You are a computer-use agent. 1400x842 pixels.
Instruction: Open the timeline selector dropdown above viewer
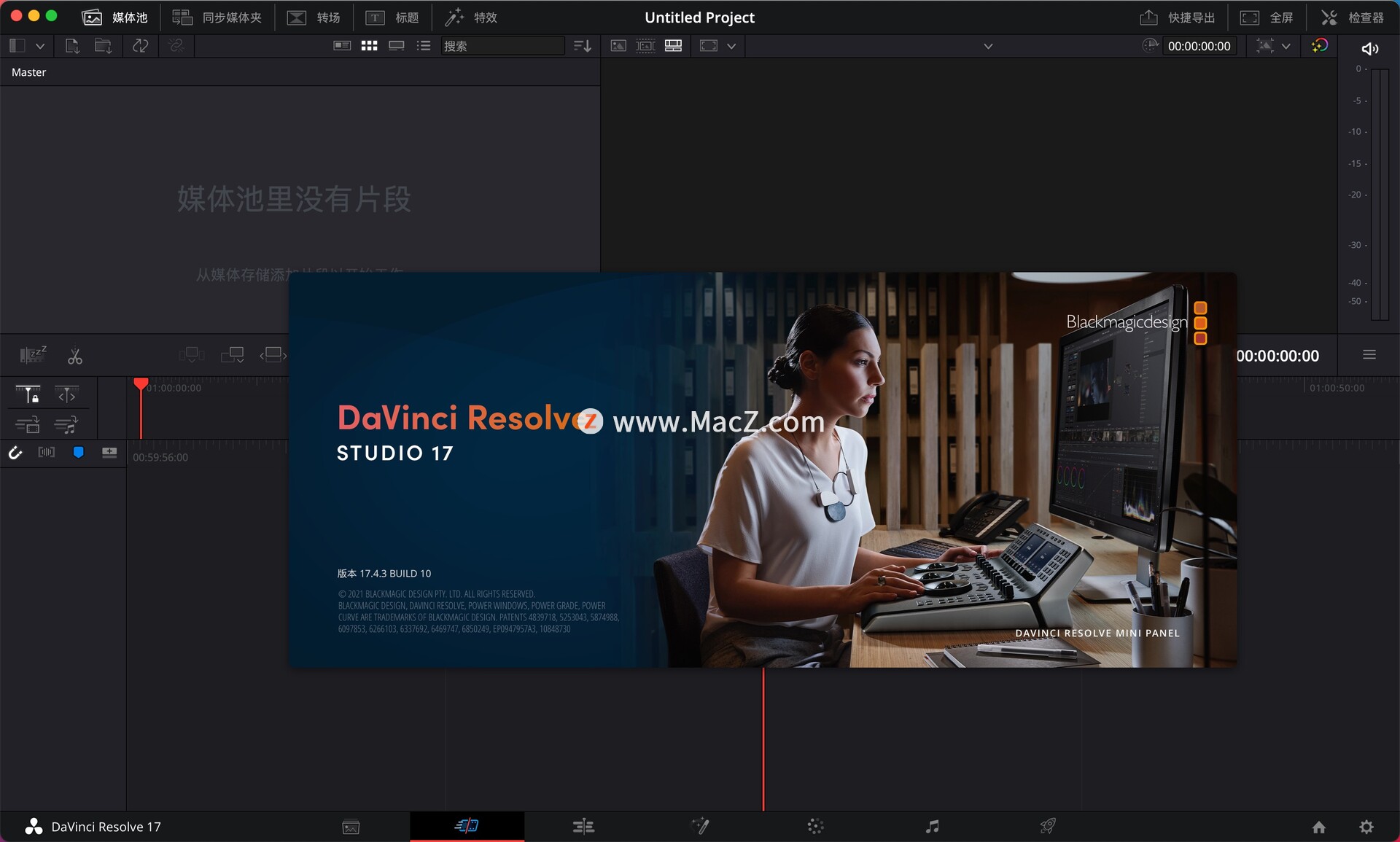[x=988, y=46]
